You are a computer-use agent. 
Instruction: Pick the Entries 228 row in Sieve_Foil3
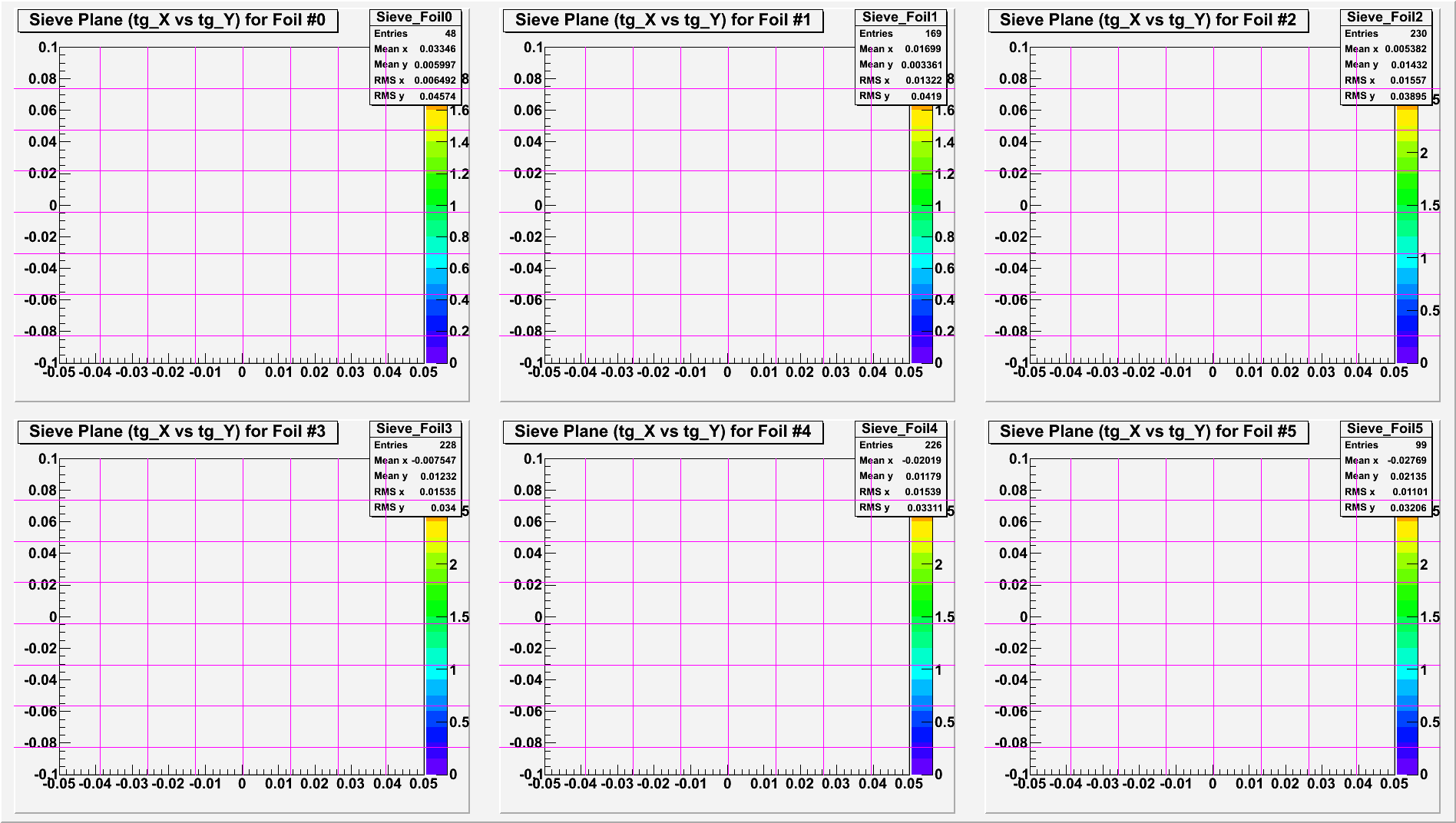pos(415,445)
